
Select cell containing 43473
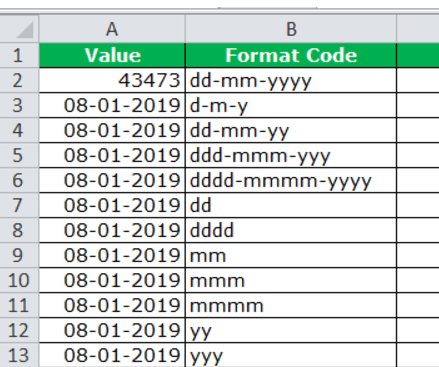tap(112, 80)
